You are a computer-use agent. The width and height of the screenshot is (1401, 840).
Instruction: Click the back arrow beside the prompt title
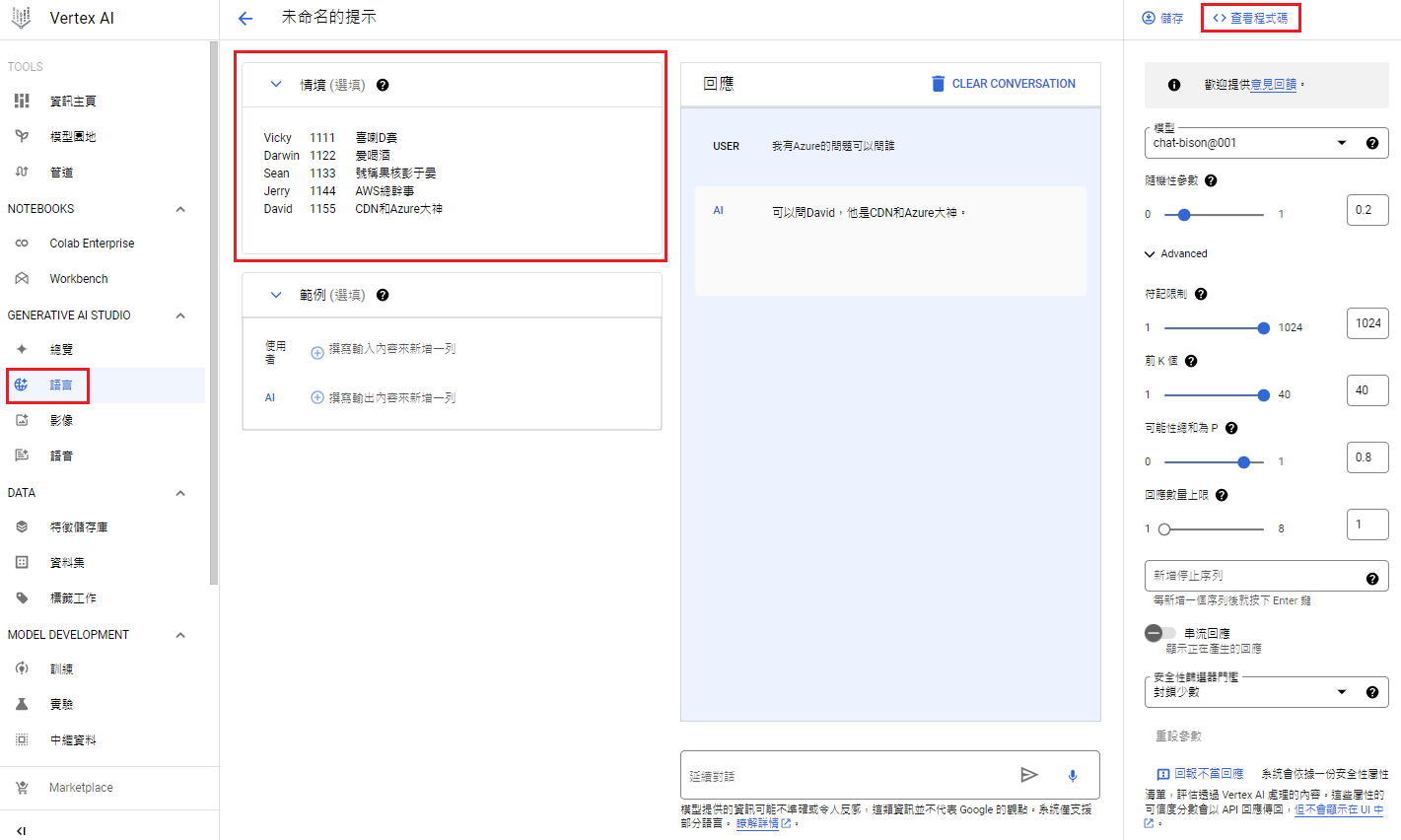pyautogui.click(x=245, y=19)
